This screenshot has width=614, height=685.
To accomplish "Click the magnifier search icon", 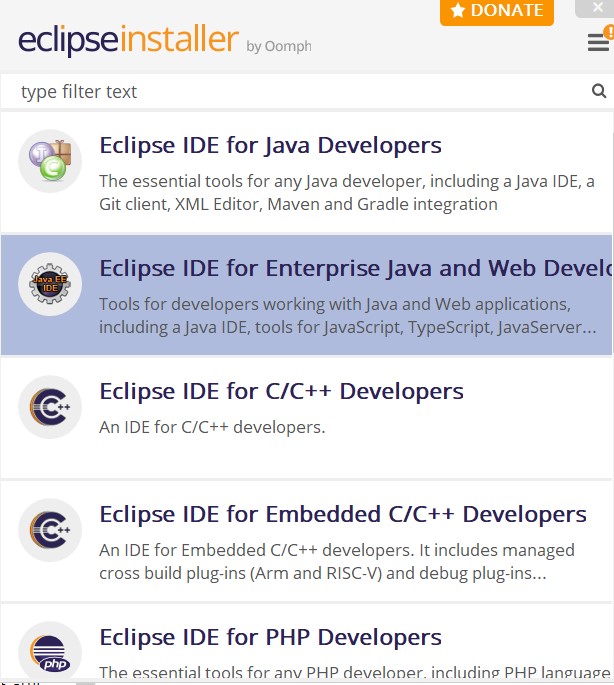I will tap(599, 91).
